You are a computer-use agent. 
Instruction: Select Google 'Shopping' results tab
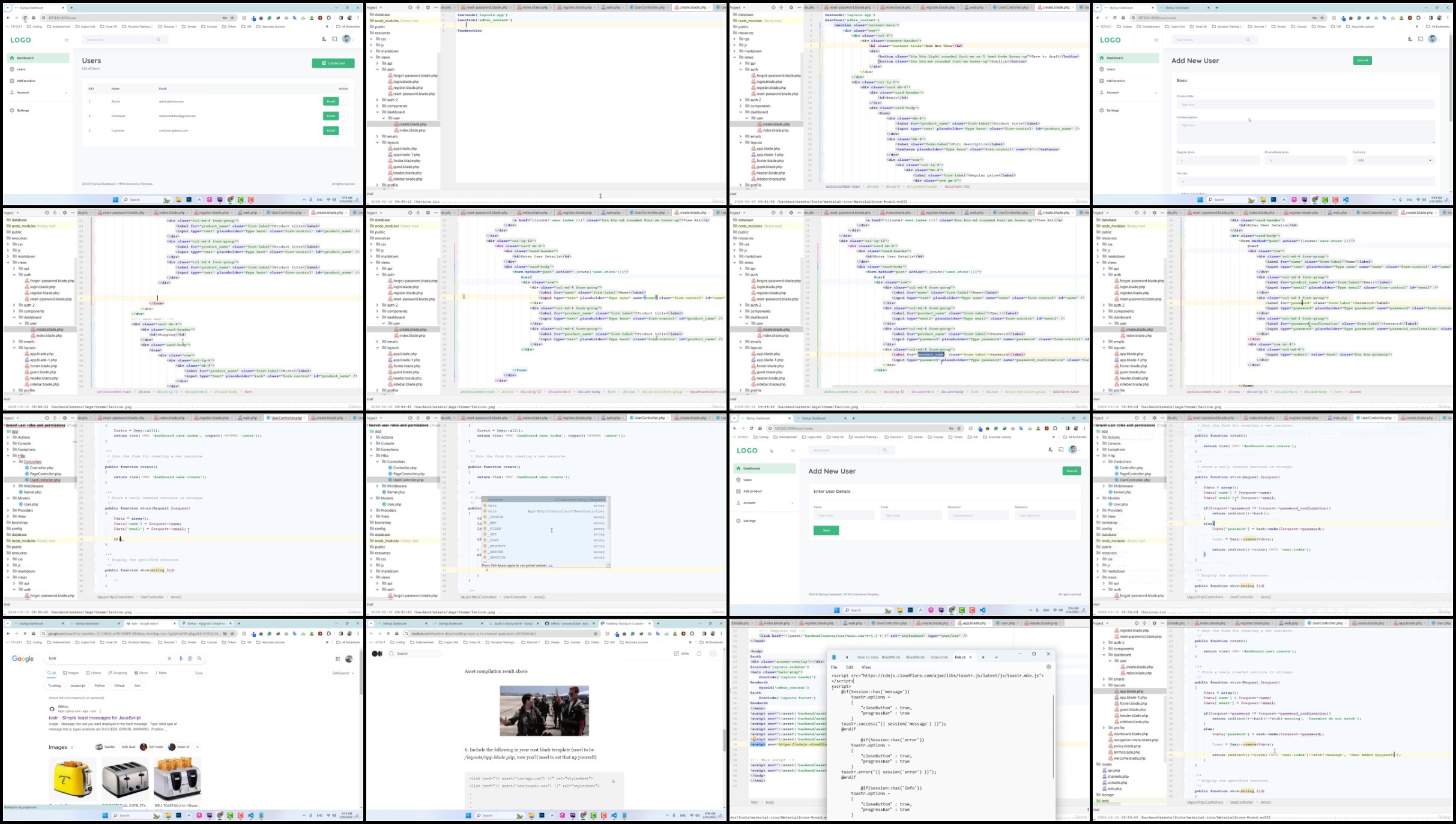point(117,673)
